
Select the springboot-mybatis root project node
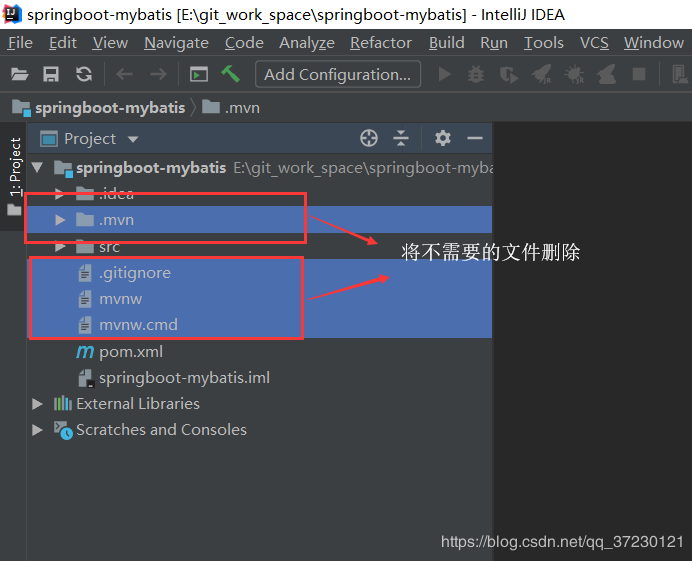pos(260,168)
